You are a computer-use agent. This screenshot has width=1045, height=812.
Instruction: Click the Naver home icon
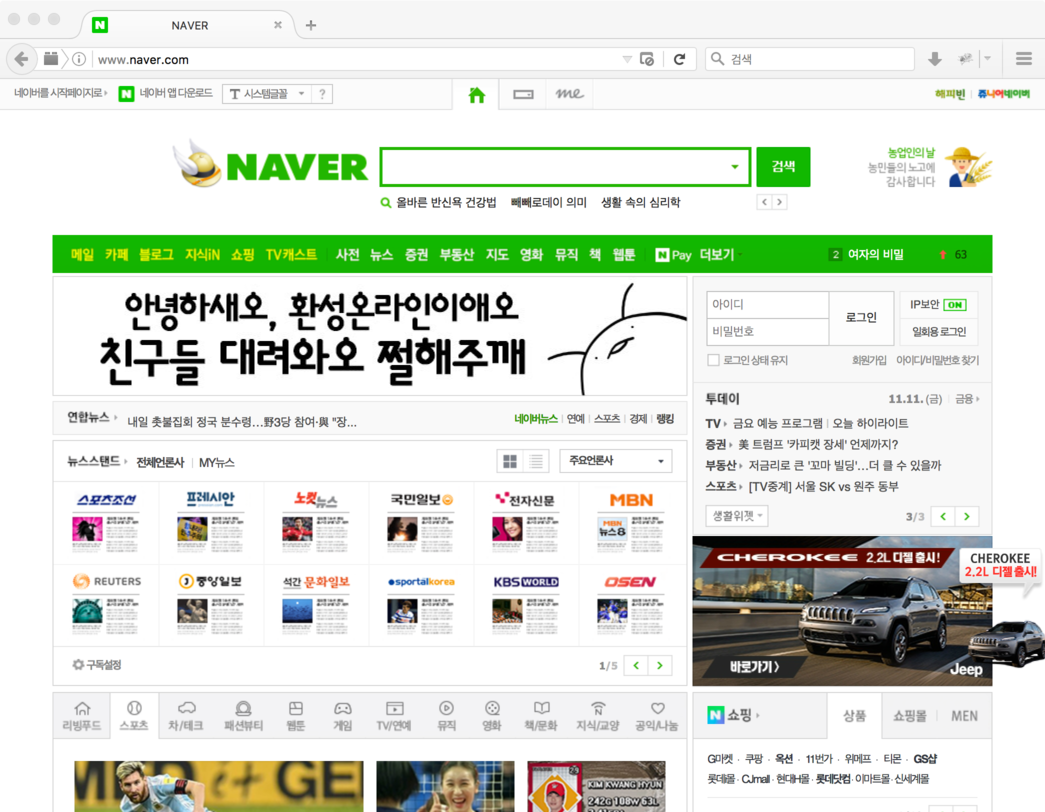coord(477,95)
